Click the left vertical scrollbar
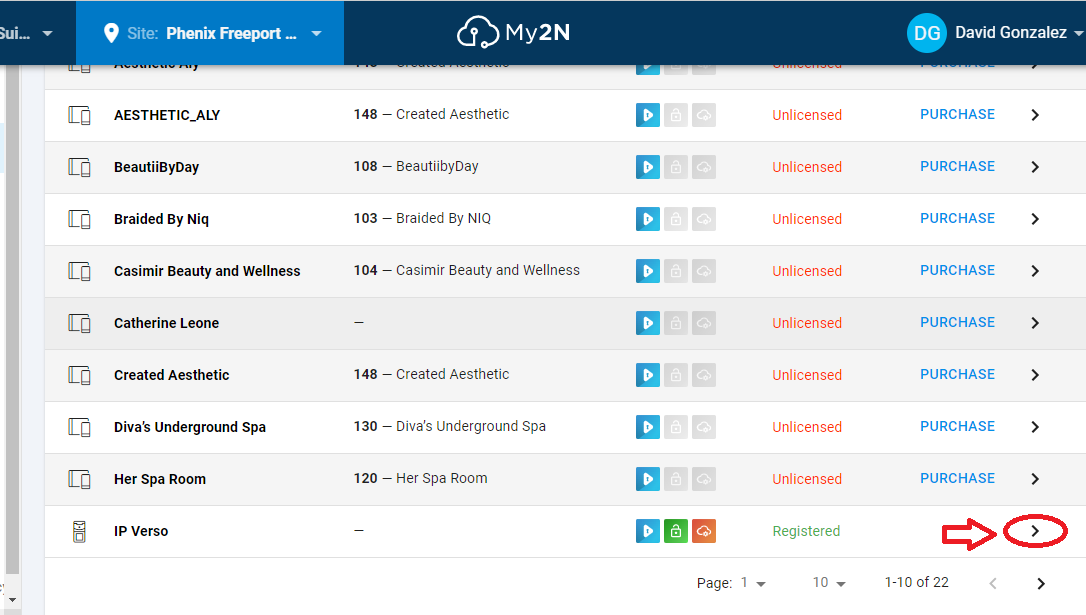 click(12, 319)
